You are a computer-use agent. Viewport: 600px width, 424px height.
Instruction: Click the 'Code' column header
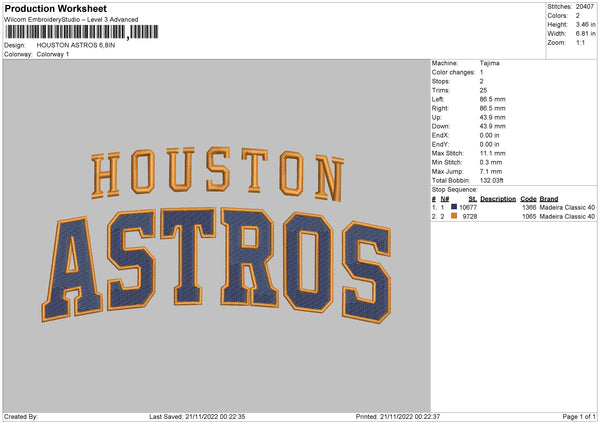click(x=528, y=199)
